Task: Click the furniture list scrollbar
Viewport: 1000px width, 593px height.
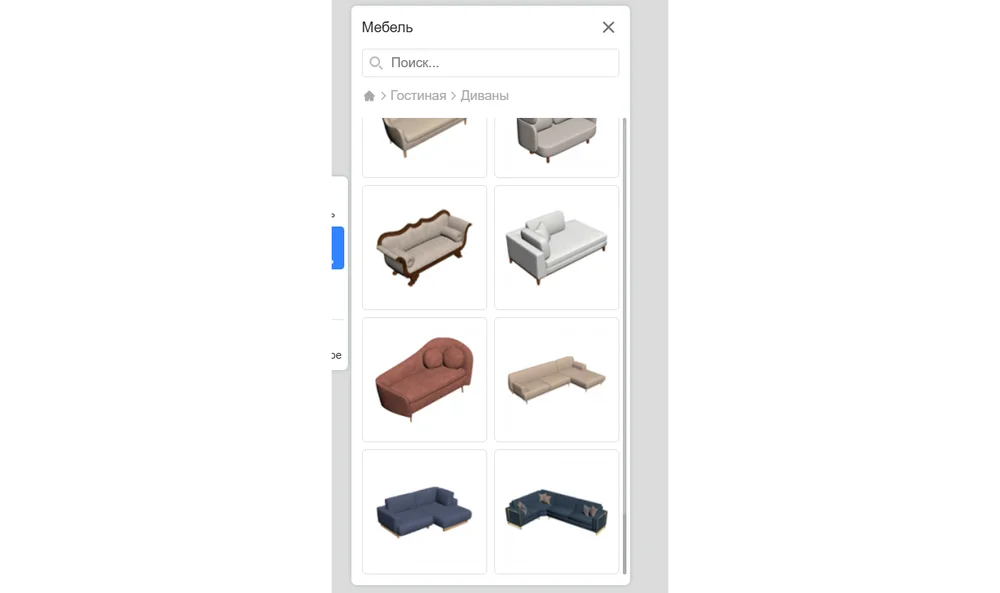Action: tap(624, 346)
